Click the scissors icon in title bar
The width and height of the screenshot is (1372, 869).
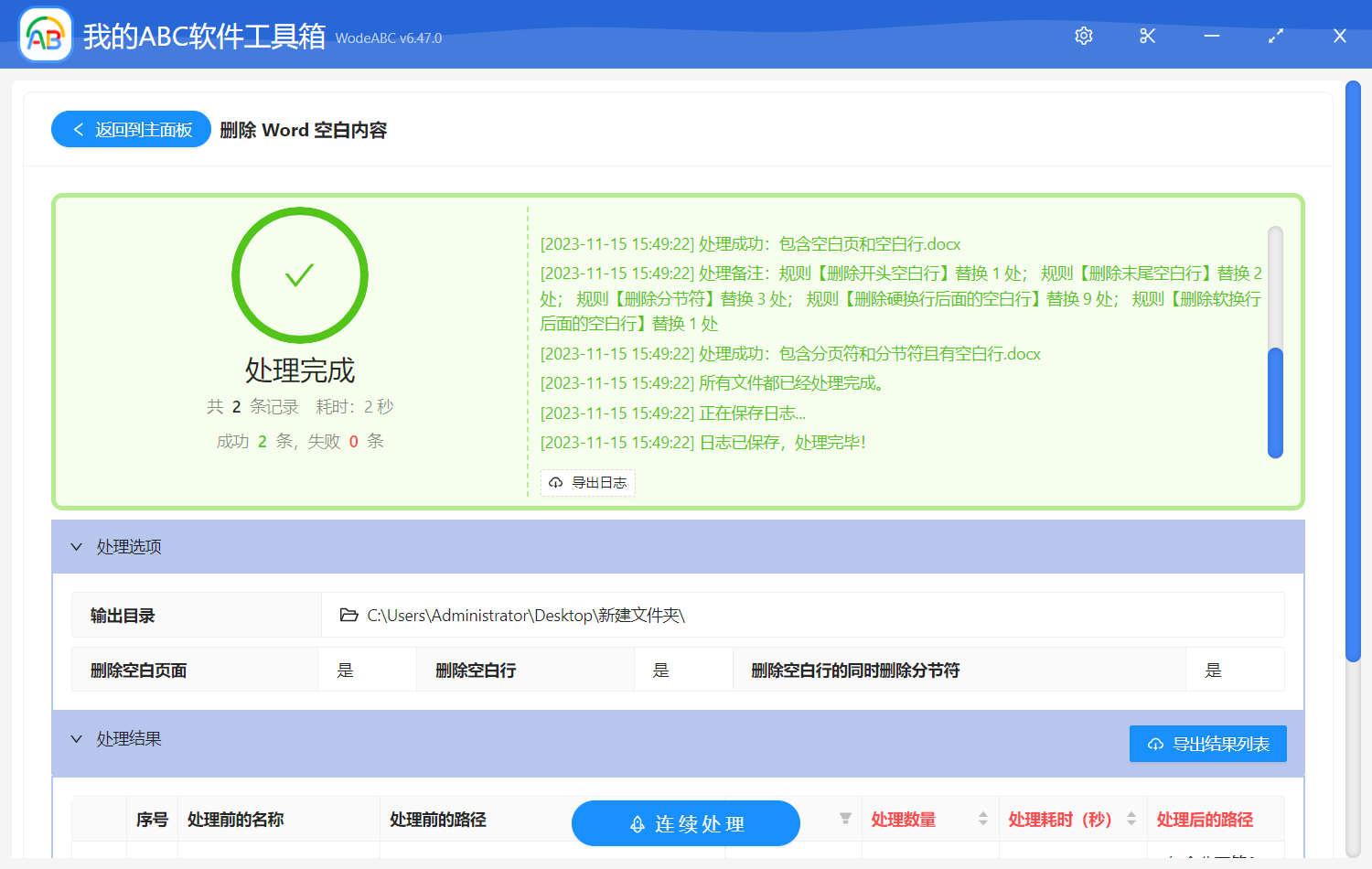click(x=1148, y=36)
